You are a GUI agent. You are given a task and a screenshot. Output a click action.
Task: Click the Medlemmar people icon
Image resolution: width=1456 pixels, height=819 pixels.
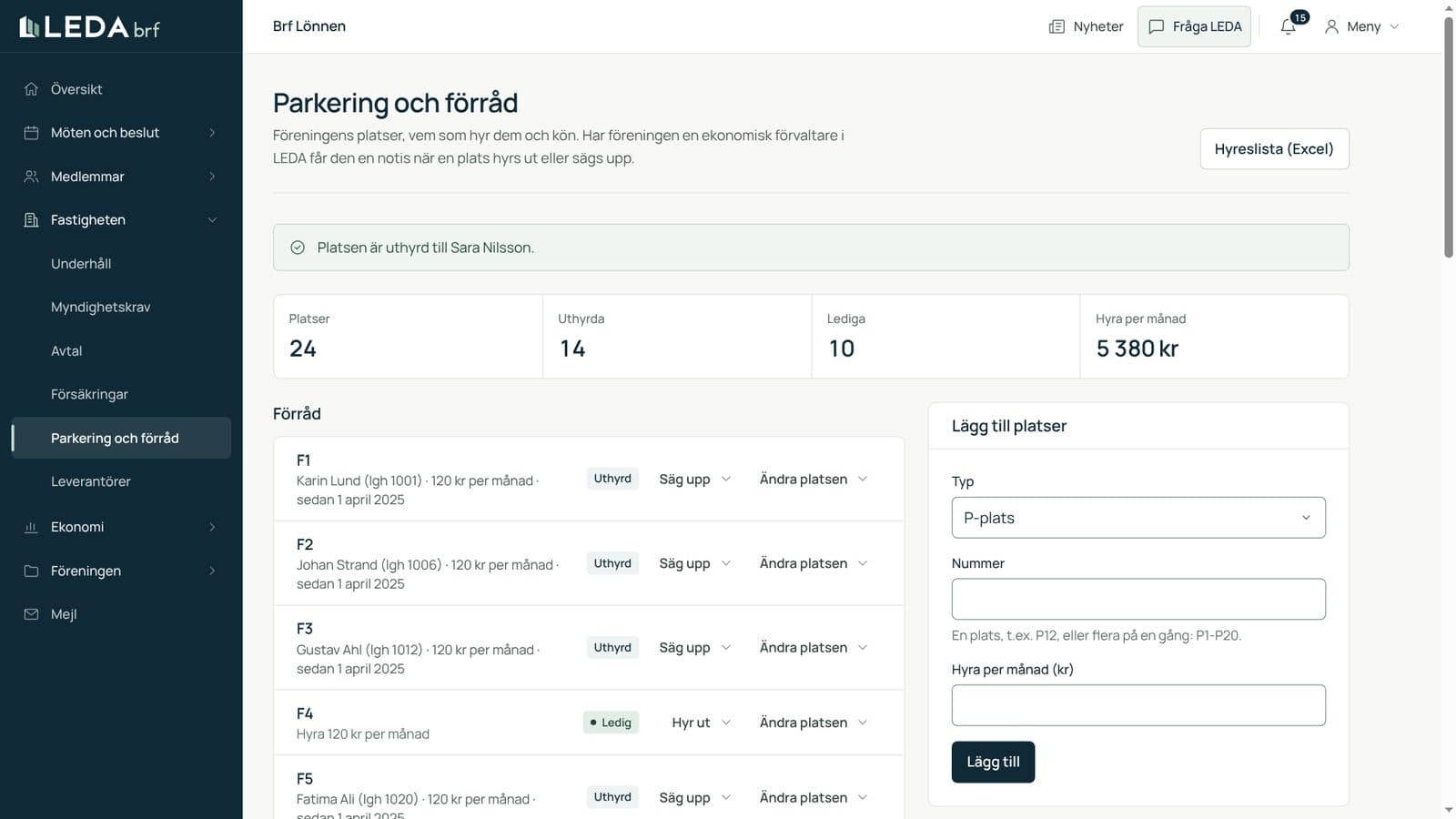point(31,177)
